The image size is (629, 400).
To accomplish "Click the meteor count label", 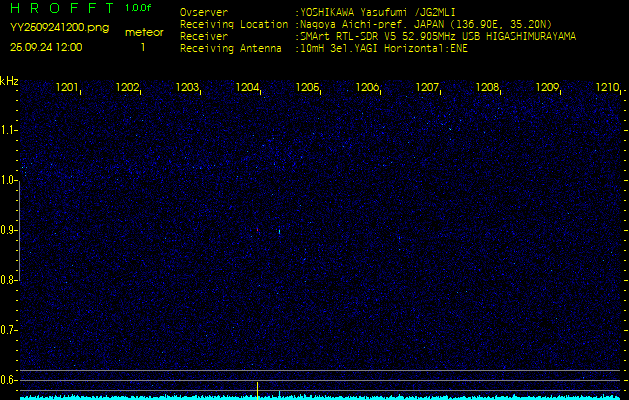I will point(143,32).
